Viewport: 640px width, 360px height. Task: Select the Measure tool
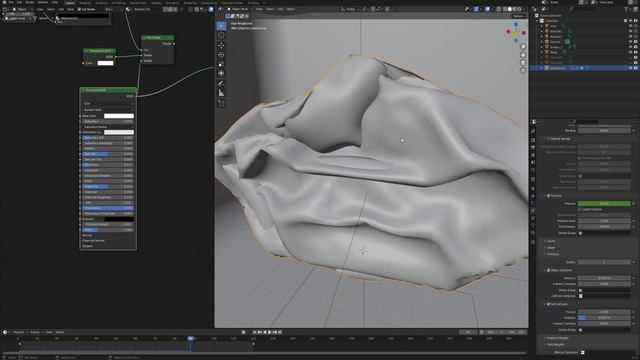tap(221, 93)
